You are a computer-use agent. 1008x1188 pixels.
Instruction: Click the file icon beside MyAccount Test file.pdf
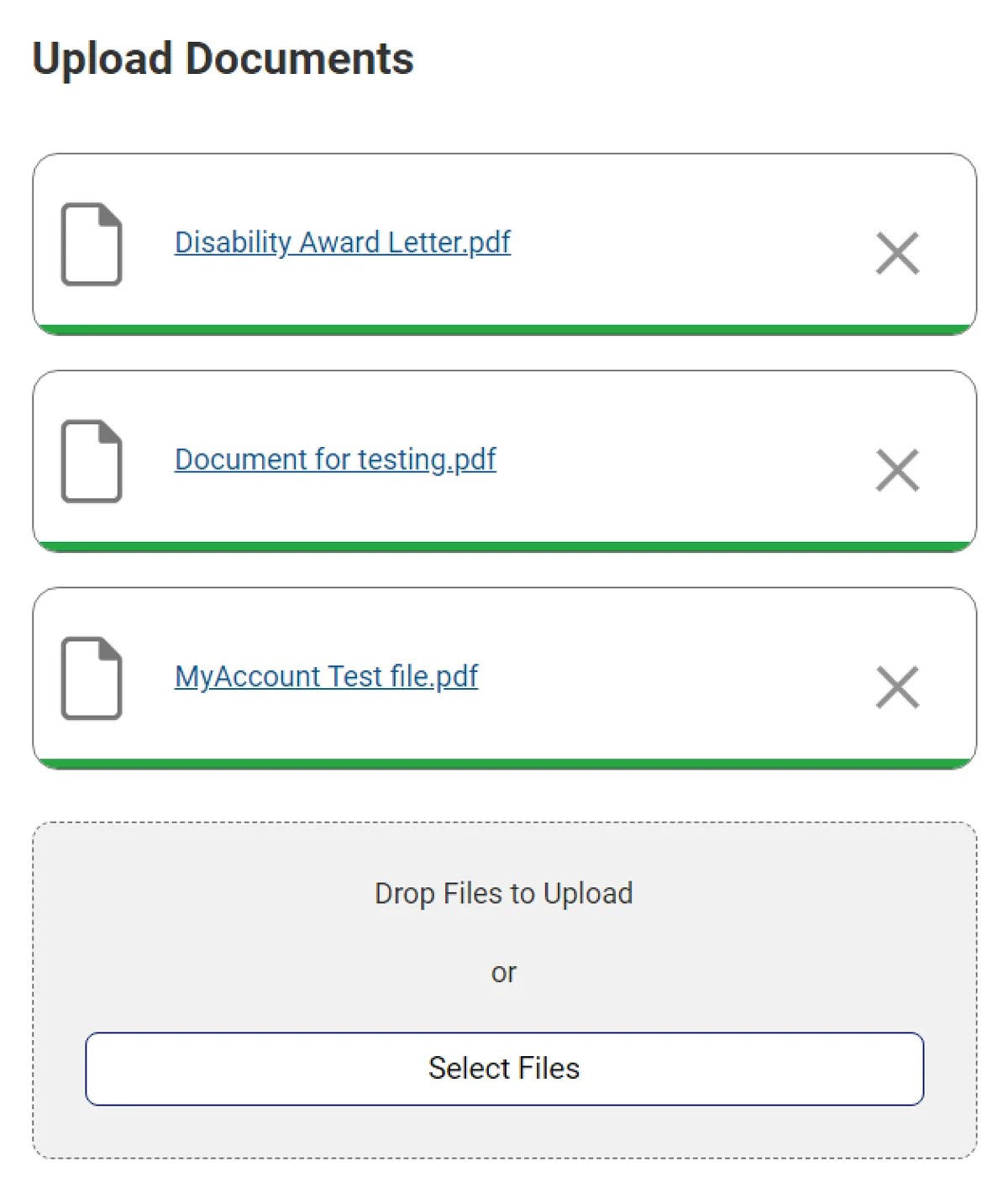pos(92,678)
